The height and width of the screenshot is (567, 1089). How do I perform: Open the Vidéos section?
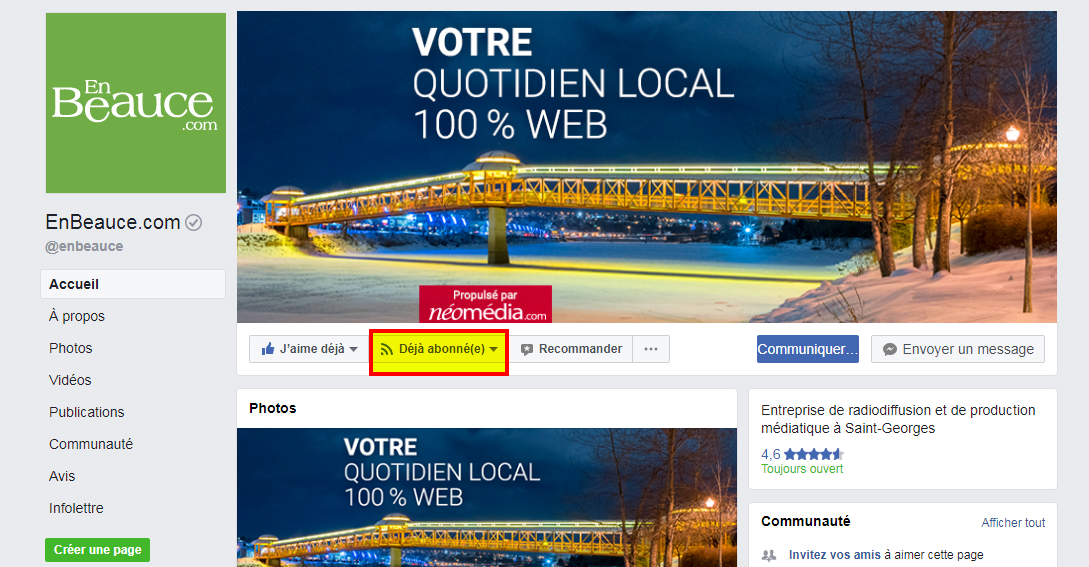[69, 380]
